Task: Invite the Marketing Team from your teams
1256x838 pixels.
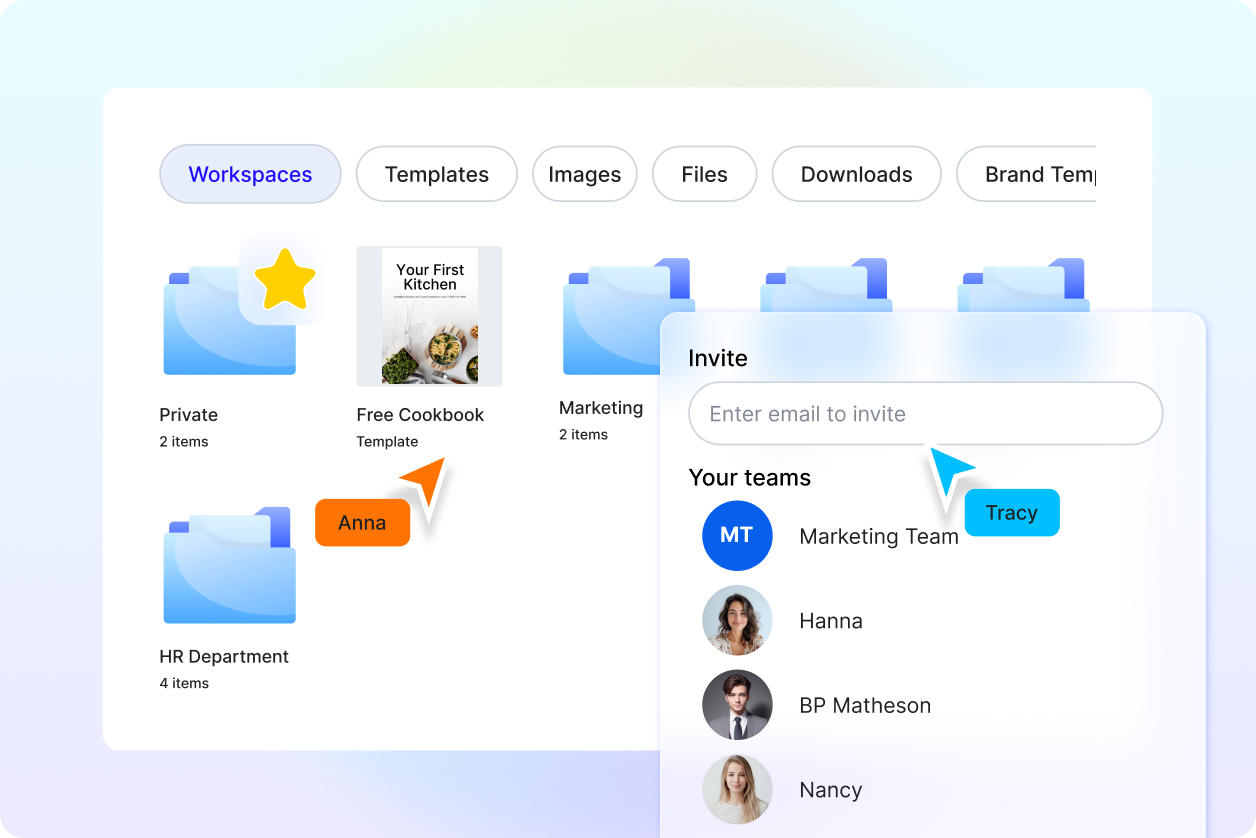Action: (878, 536)
